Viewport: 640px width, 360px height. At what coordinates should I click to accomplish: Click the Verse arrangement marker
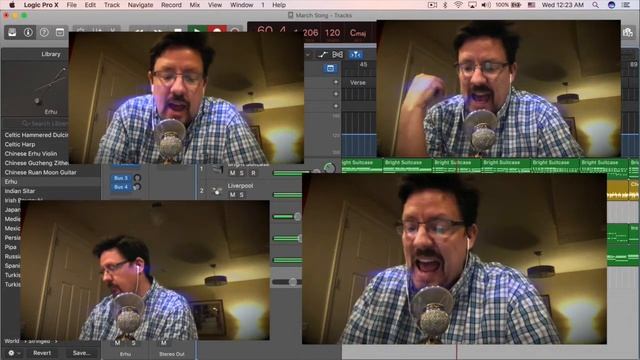(x=358, y=82)
